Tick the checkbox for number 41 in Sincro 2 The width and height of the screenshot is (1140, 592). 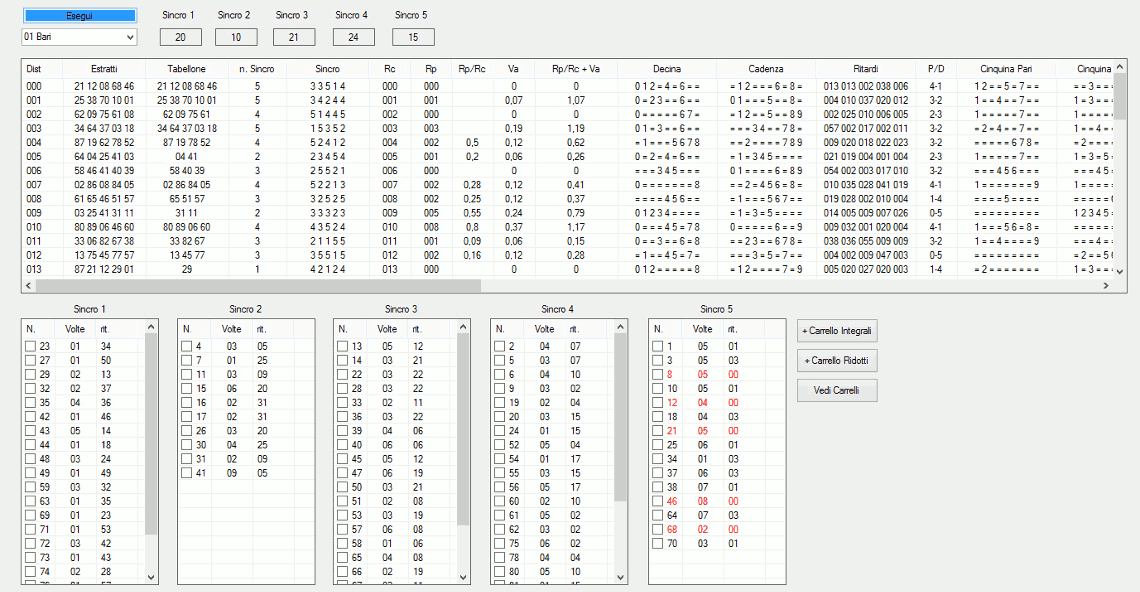coord(187,474)
